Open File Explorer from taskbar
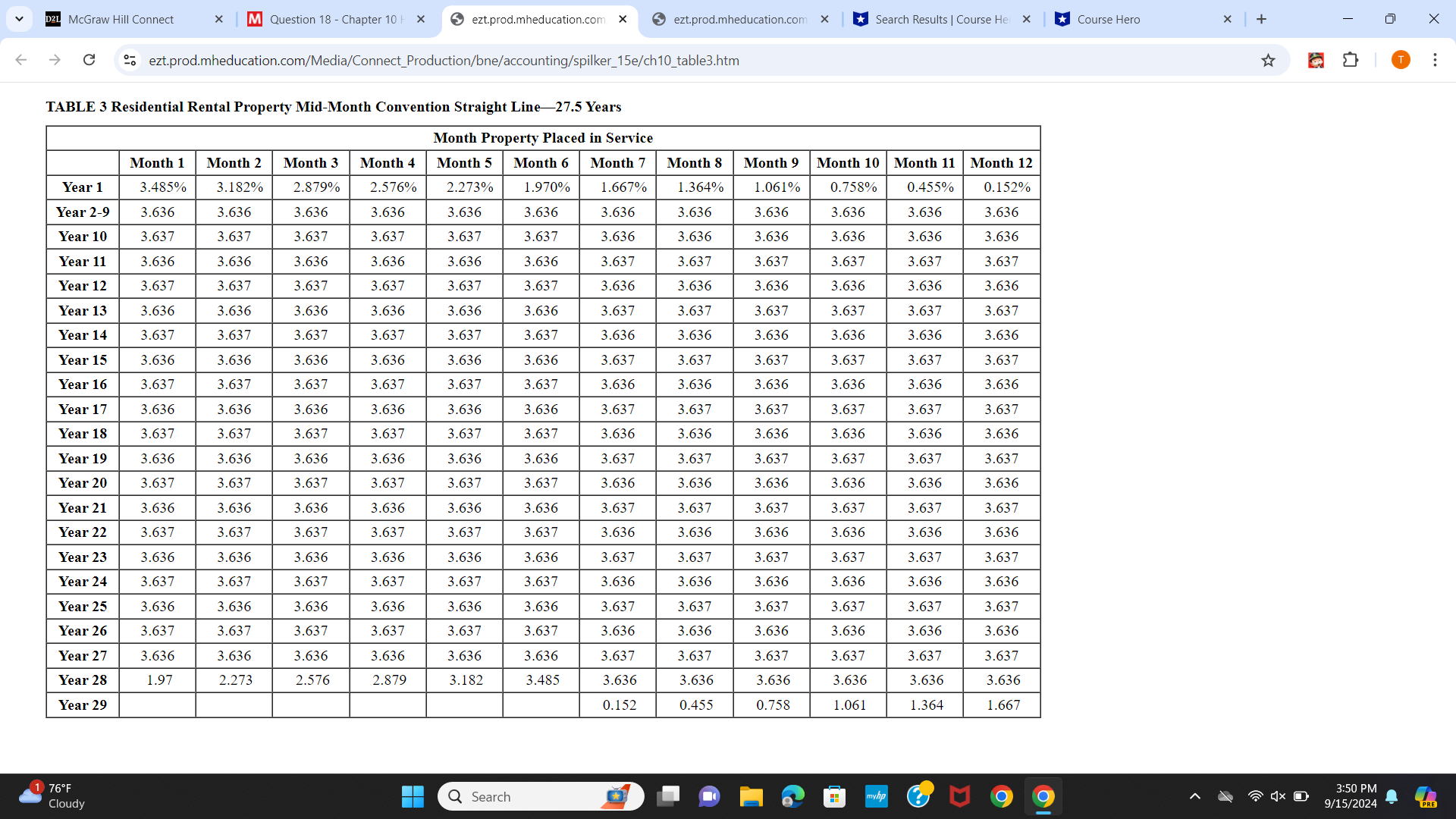 751,796
